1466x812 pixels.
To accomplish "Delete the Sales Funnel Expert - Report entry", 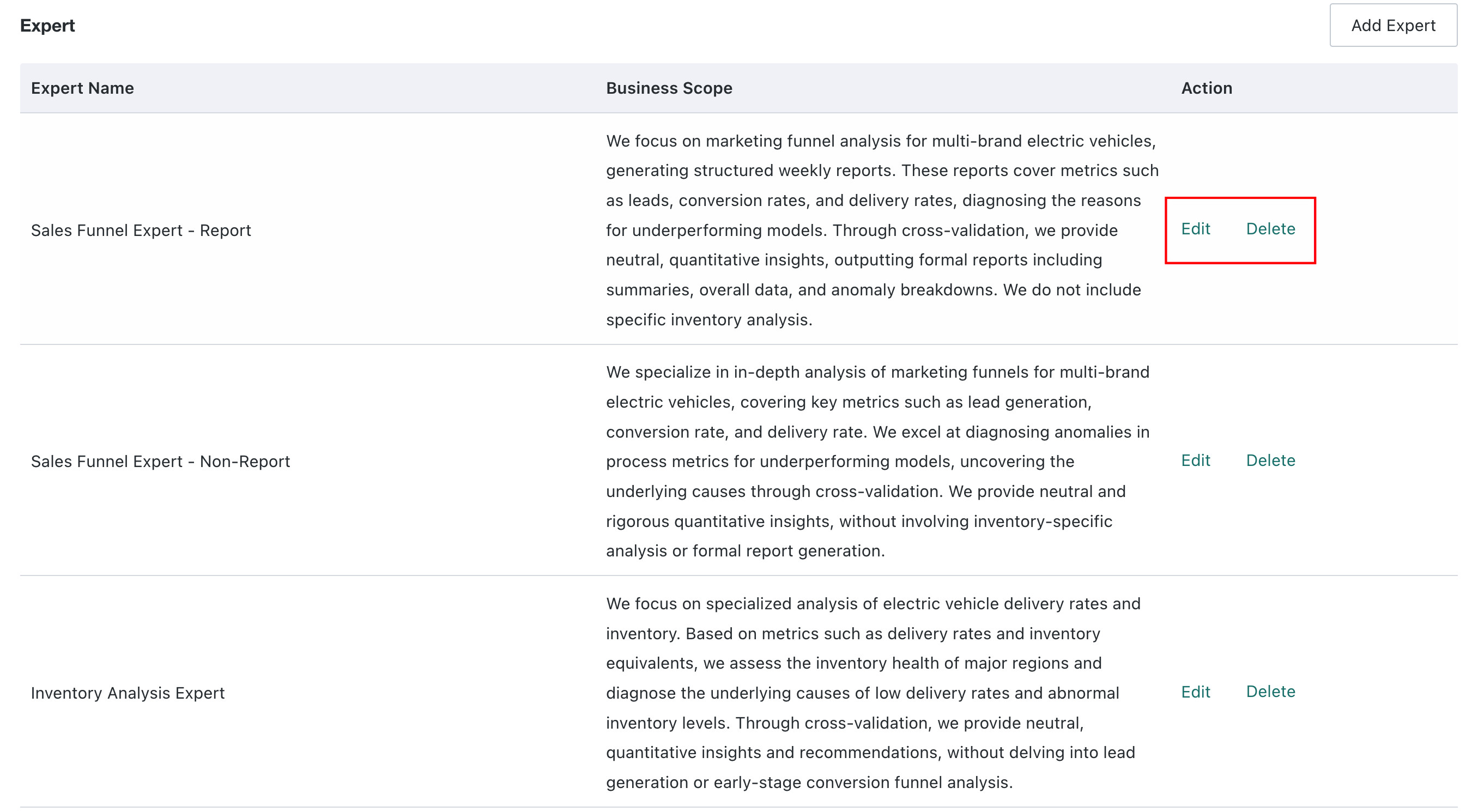I will click(x=1270, y=229).
